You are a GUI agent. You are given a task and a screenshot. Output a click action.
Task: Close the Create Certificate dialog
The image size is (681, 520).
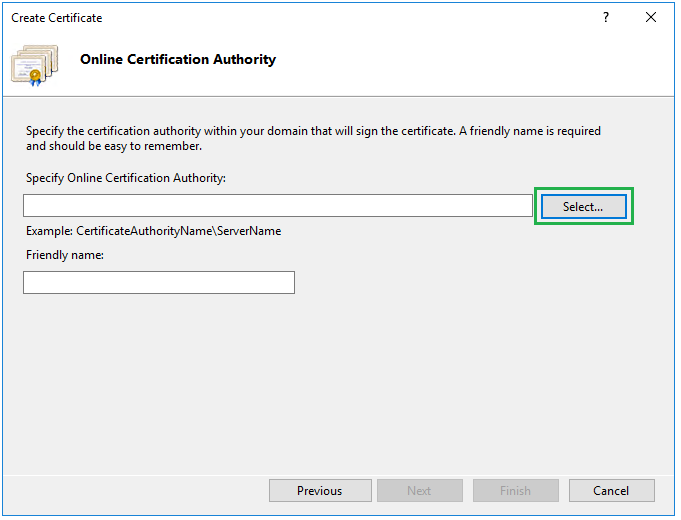coord(651,17)
